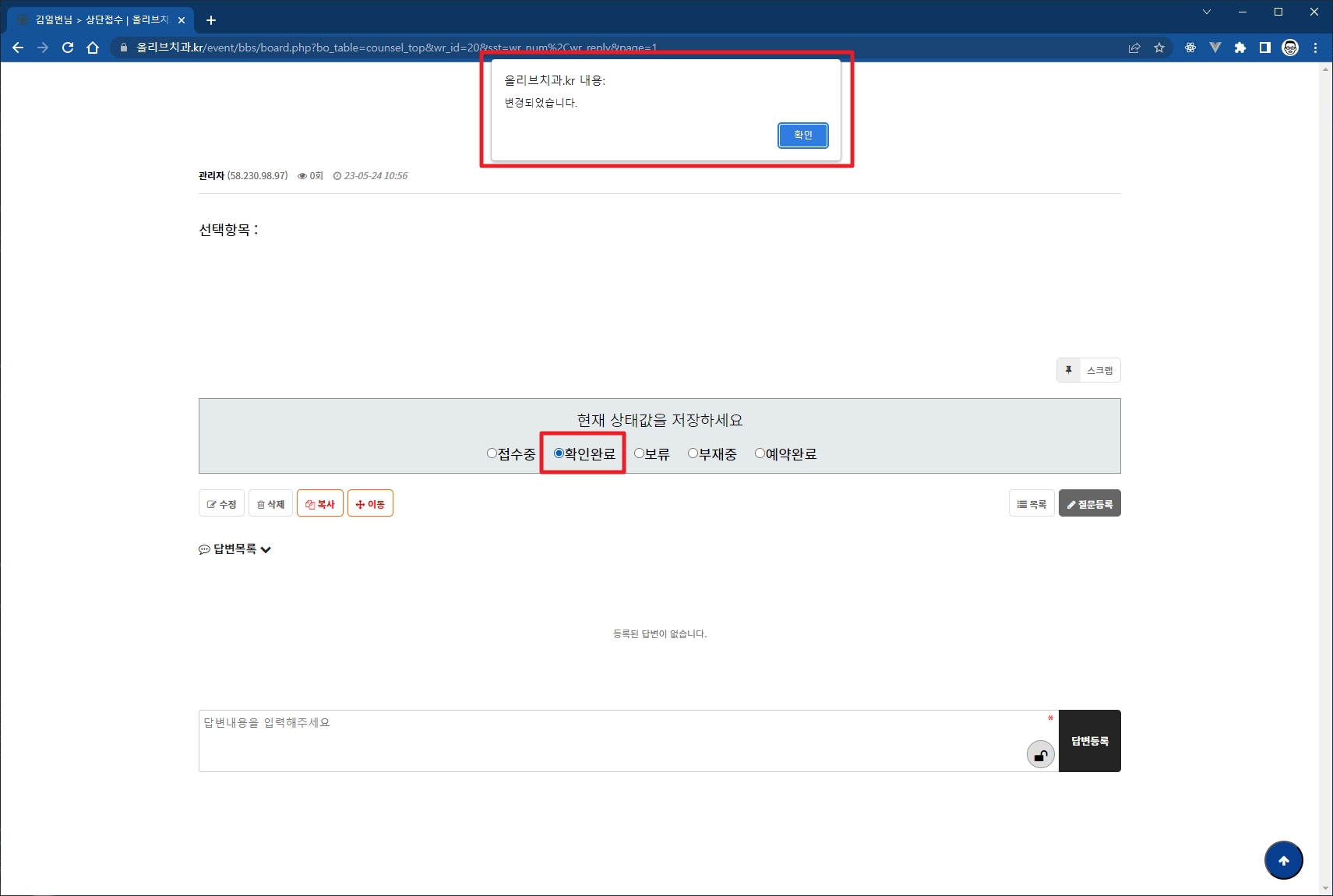Select the 보류 status radio button
Viewport: 1333px width, 896px height.
point(639,453)
